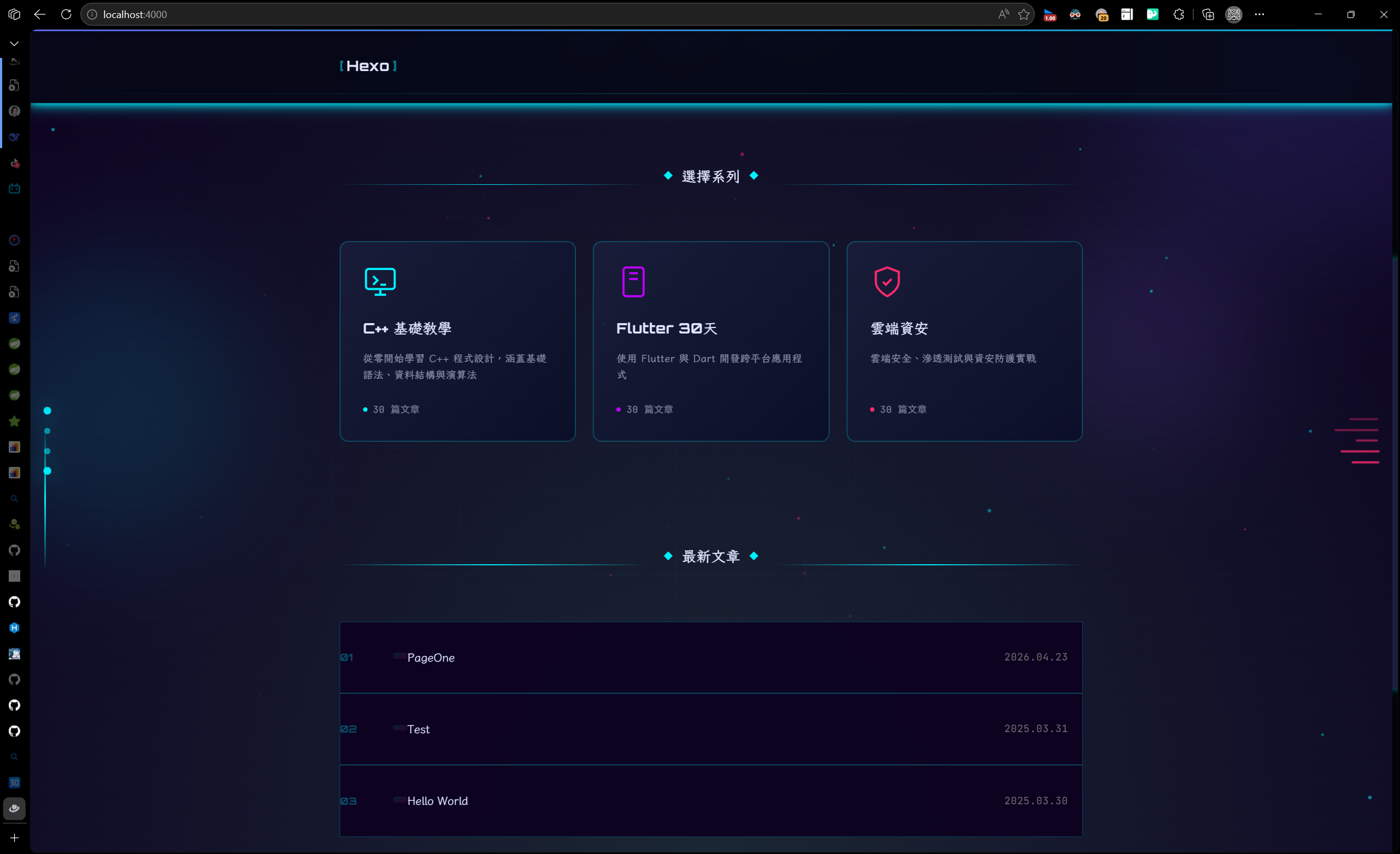The height and width of the screenshot is (854, 1400).
Task: Click the pink Flutter book icon
Action: 633,282
